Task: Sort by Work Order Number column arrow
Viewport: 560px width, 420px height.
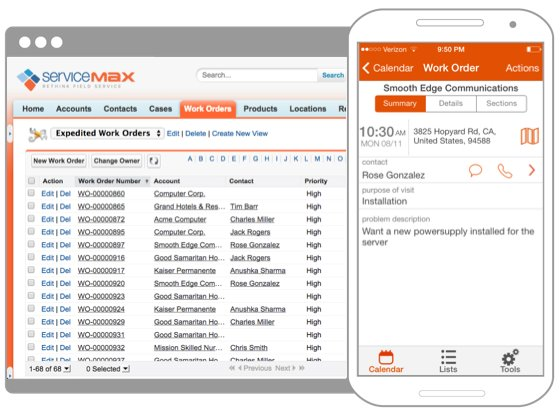Action: coord(147,181)
